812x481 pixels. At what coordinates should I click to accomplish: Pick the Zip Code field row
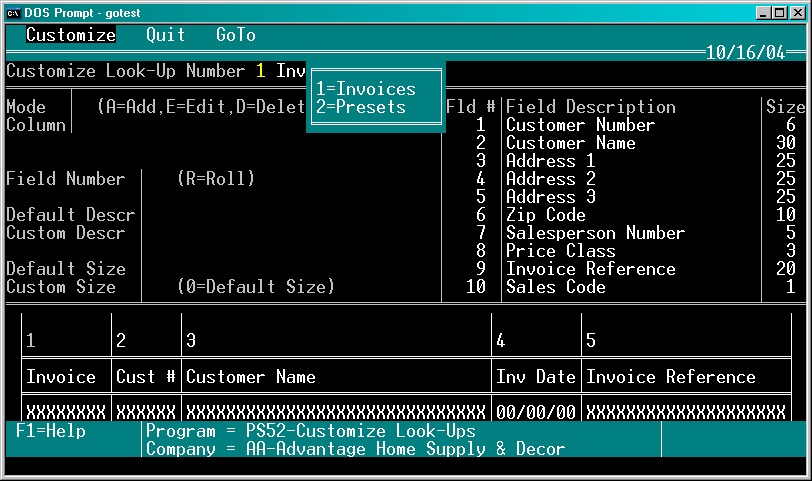click(x=626, y=215)
